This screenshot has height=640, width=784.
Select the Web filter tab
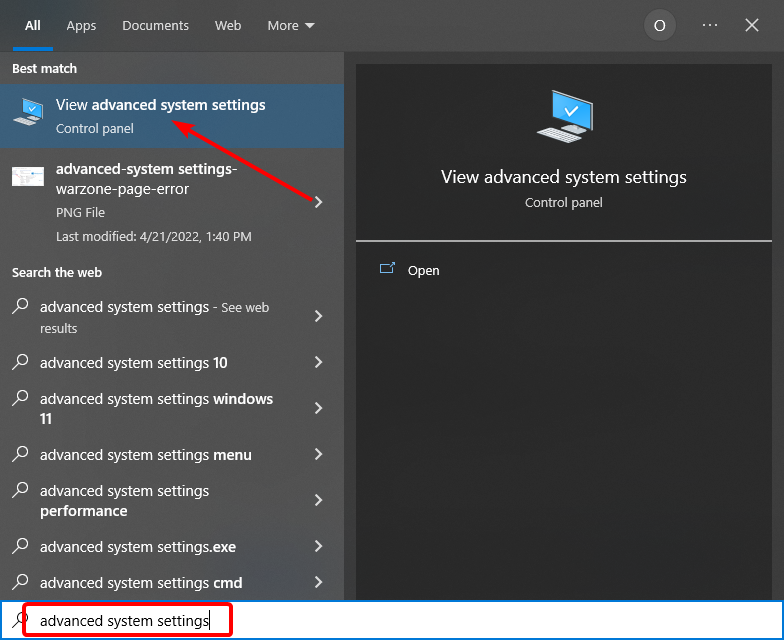pos(228,26)
